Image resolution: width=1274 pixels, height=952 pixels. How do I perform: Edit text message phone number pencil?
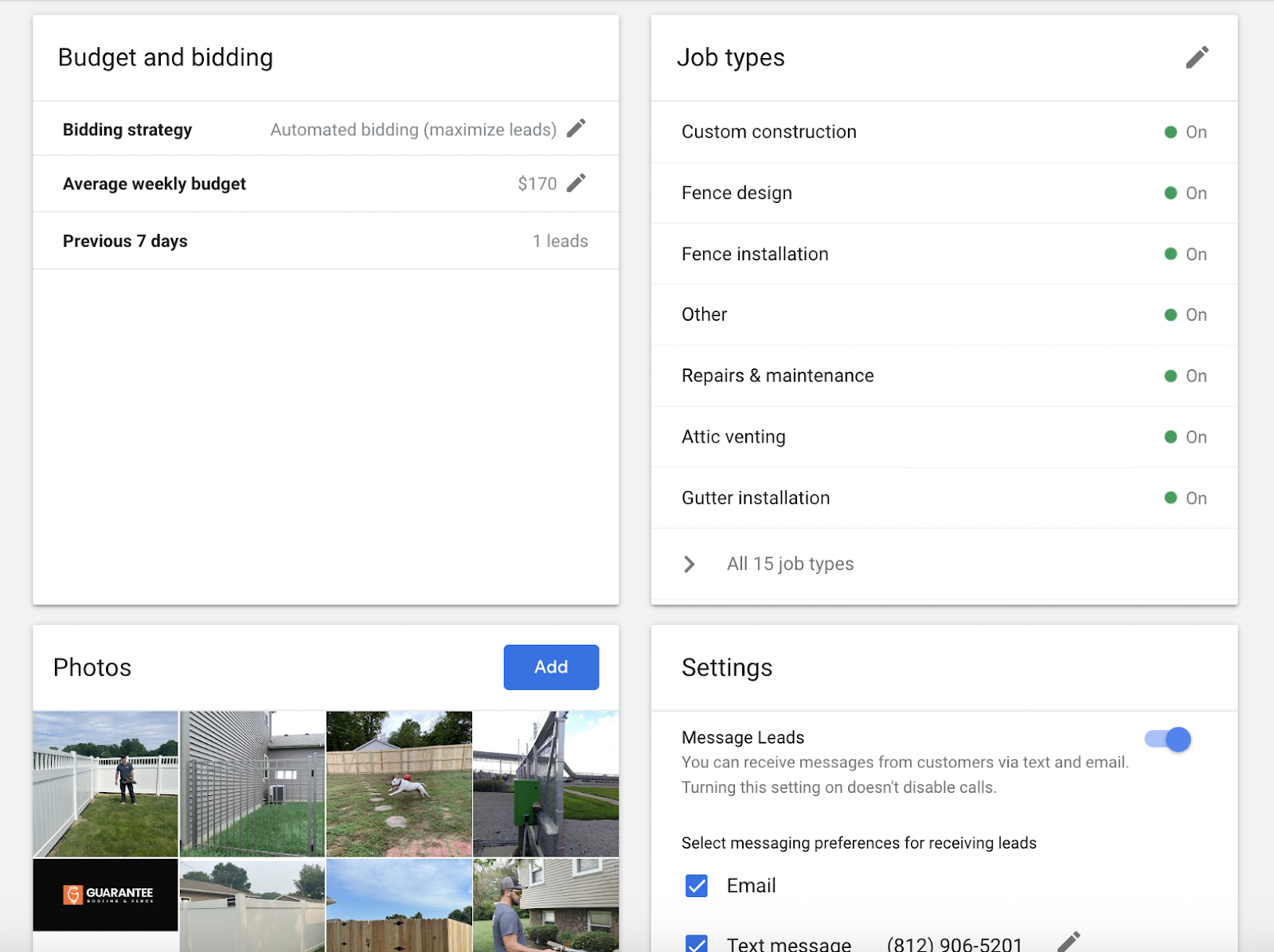pyautogui.click(x=1069, y=942)
